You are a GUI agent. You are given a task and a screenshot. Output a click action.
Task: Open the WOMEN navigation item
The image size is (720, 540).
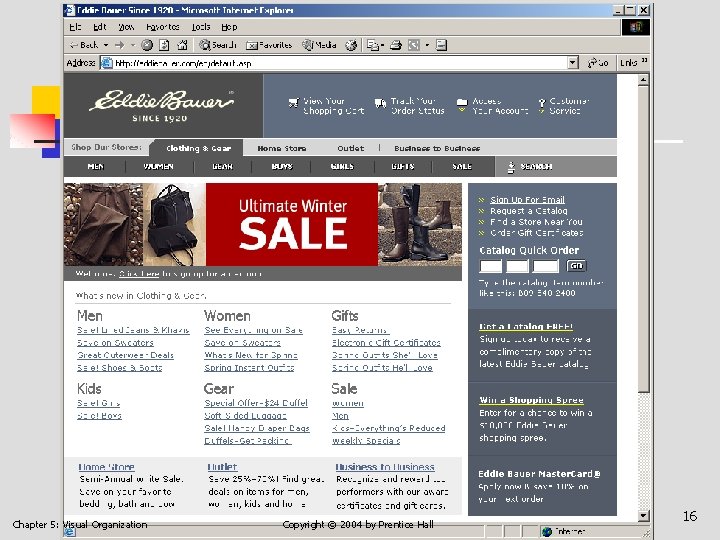point(158,167)
